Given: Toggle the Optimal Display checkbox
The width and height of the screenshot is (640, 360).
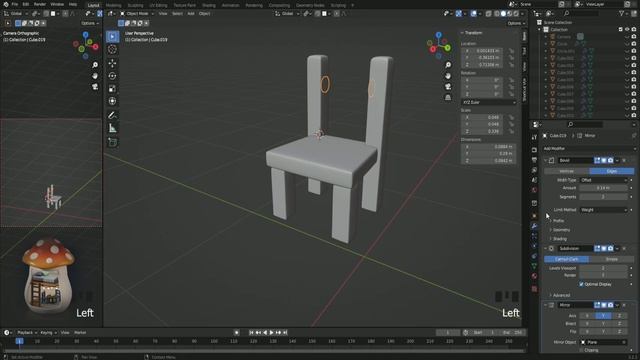Looking at the screenshot, I should click(x=581, y=284).
